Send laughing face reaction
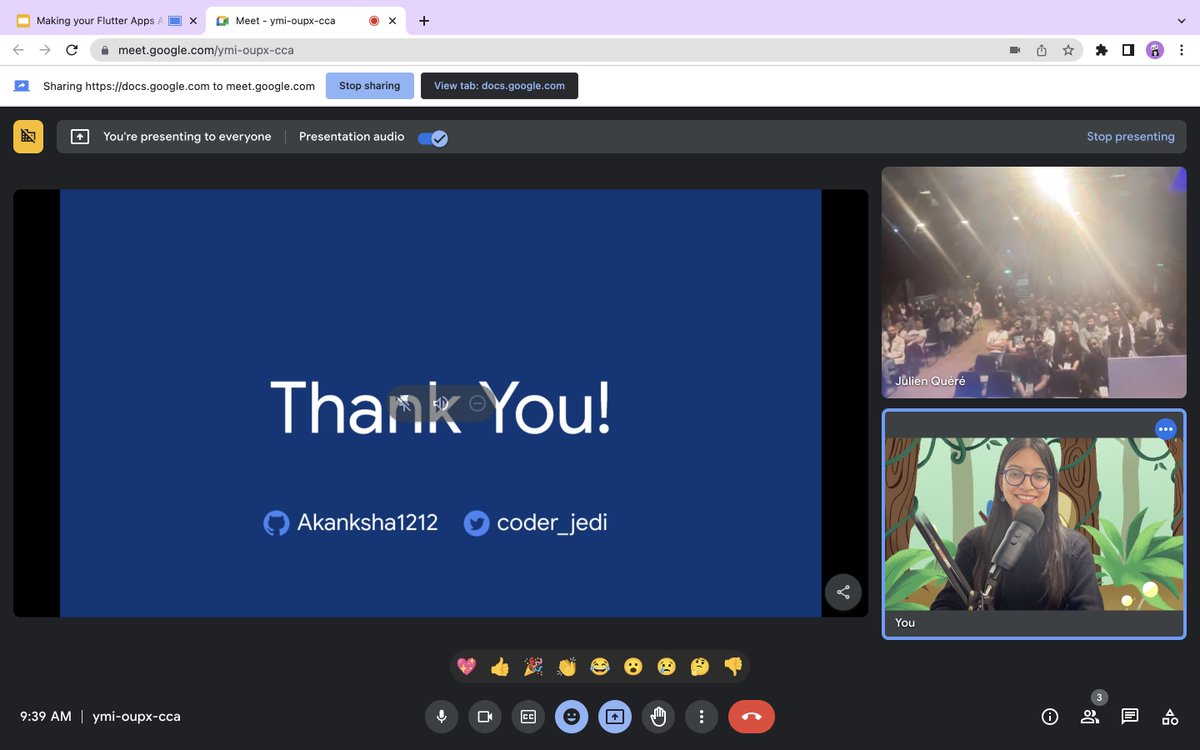The width and height of the screenshot is (1200, 750). tap(600, 666)
